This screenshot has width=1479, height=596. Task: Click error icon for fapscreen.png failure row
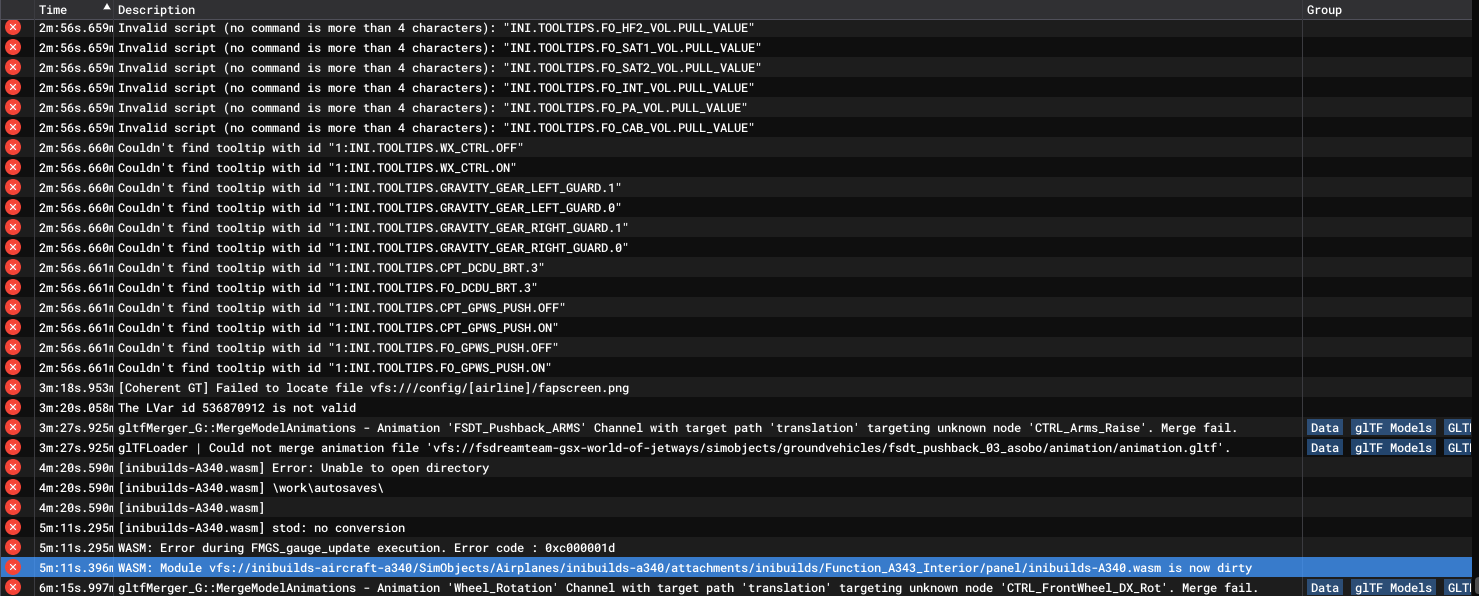pyautogui.click(x=13, y=388)
